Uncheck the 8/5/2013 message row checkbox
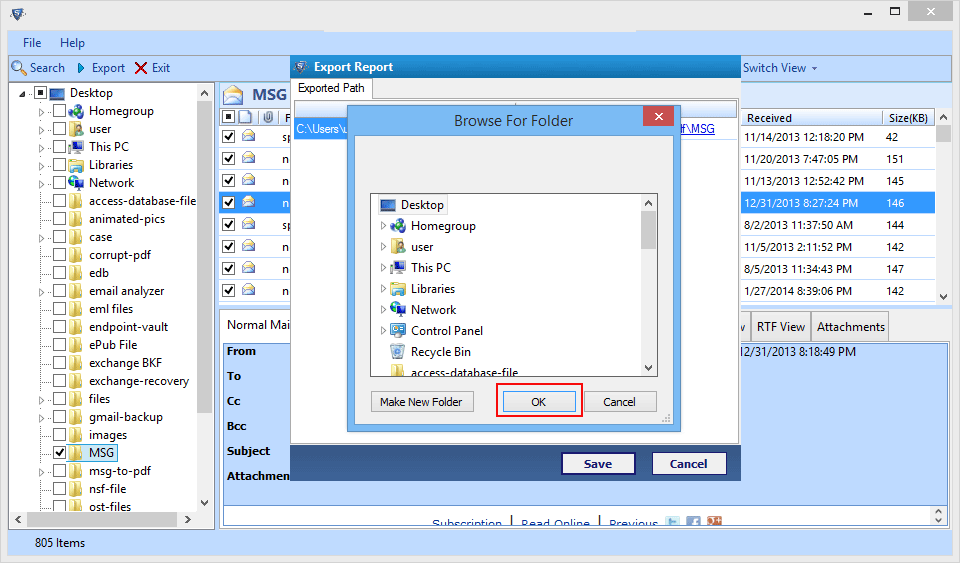 pos(228,269)
